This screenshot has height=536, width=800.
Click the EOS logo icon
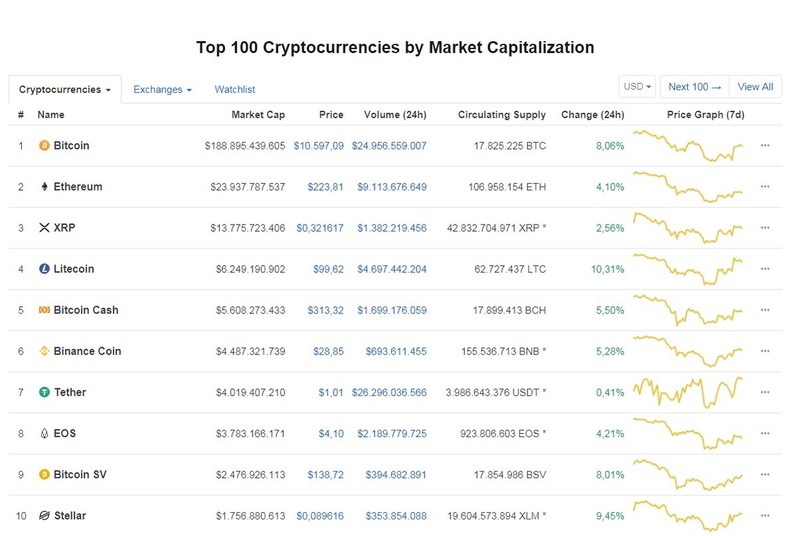pos(44,433)
